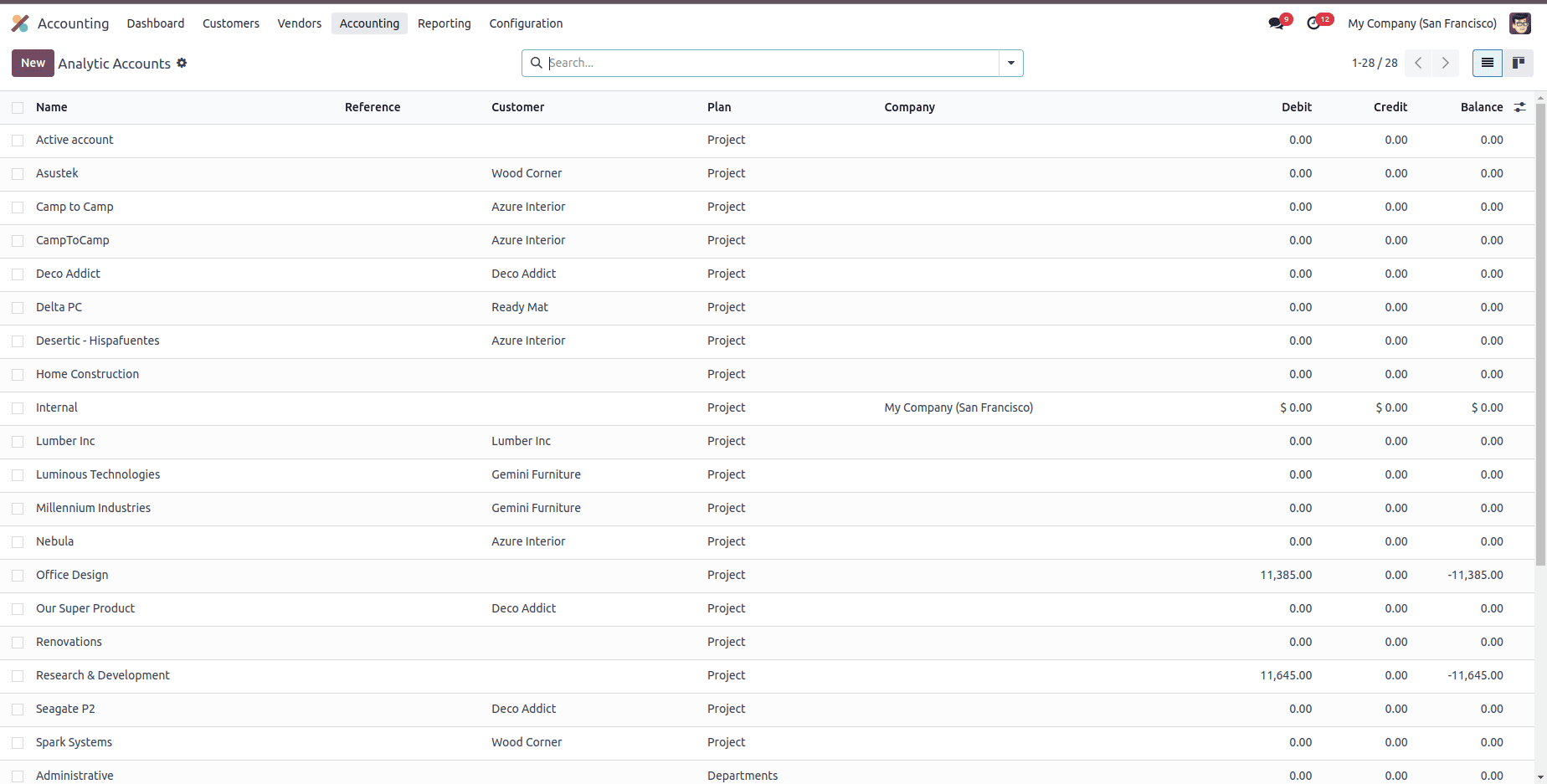Tick the select-all checkbox in header
Screen dimensions: 1547x784
click(x=18, y=107)
